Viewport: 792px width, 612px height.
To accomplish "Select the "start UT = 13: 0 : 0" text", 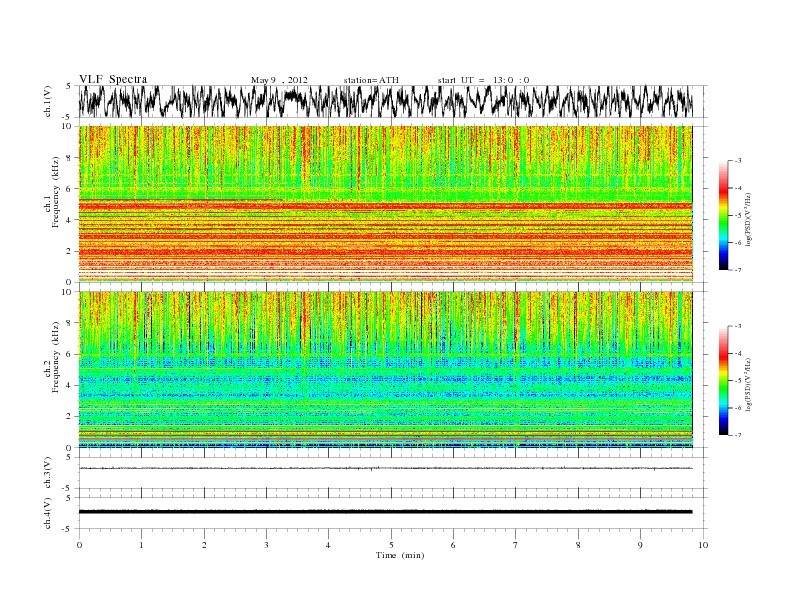I will tap(483, 80).
